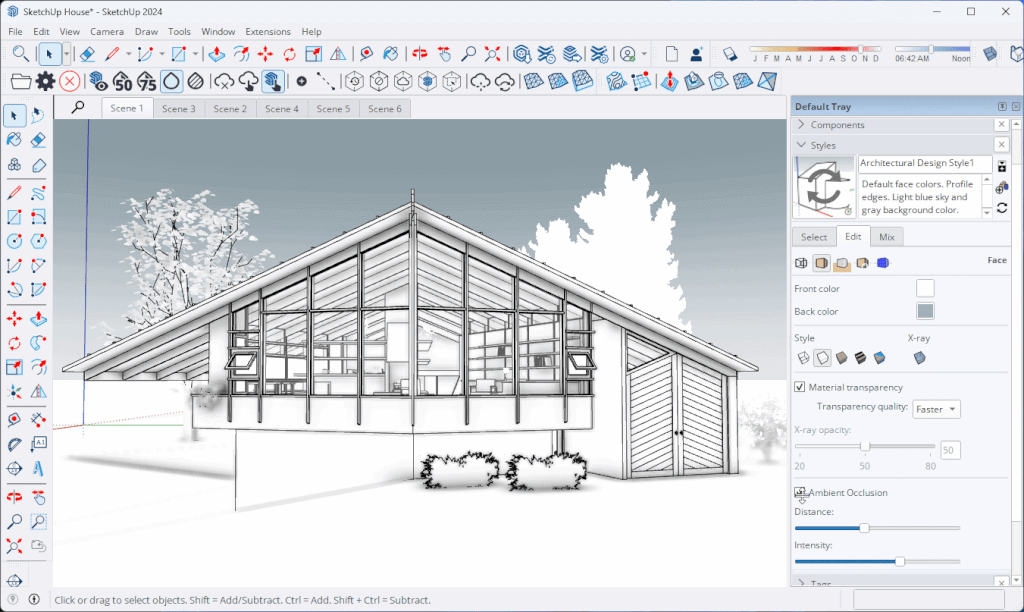Image resolution: width=1024 pixels, height=612 pixels.
Task: Click the Create new style button
Action: pos(1002,188)
